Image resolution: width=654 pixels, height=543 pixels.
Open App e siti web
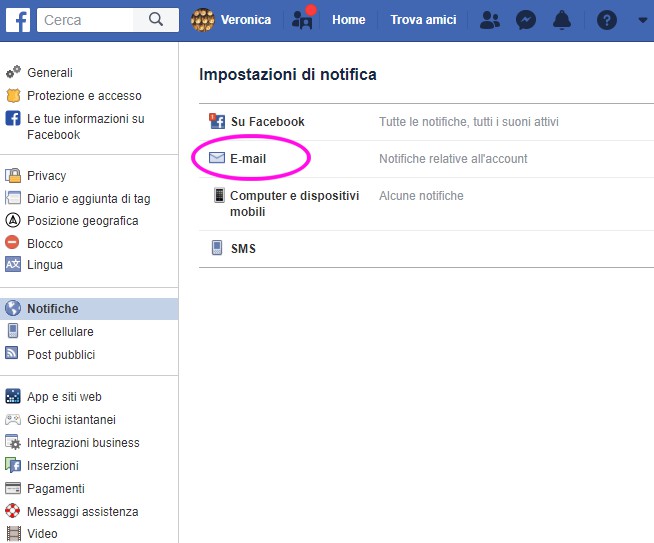pos(64,397)
